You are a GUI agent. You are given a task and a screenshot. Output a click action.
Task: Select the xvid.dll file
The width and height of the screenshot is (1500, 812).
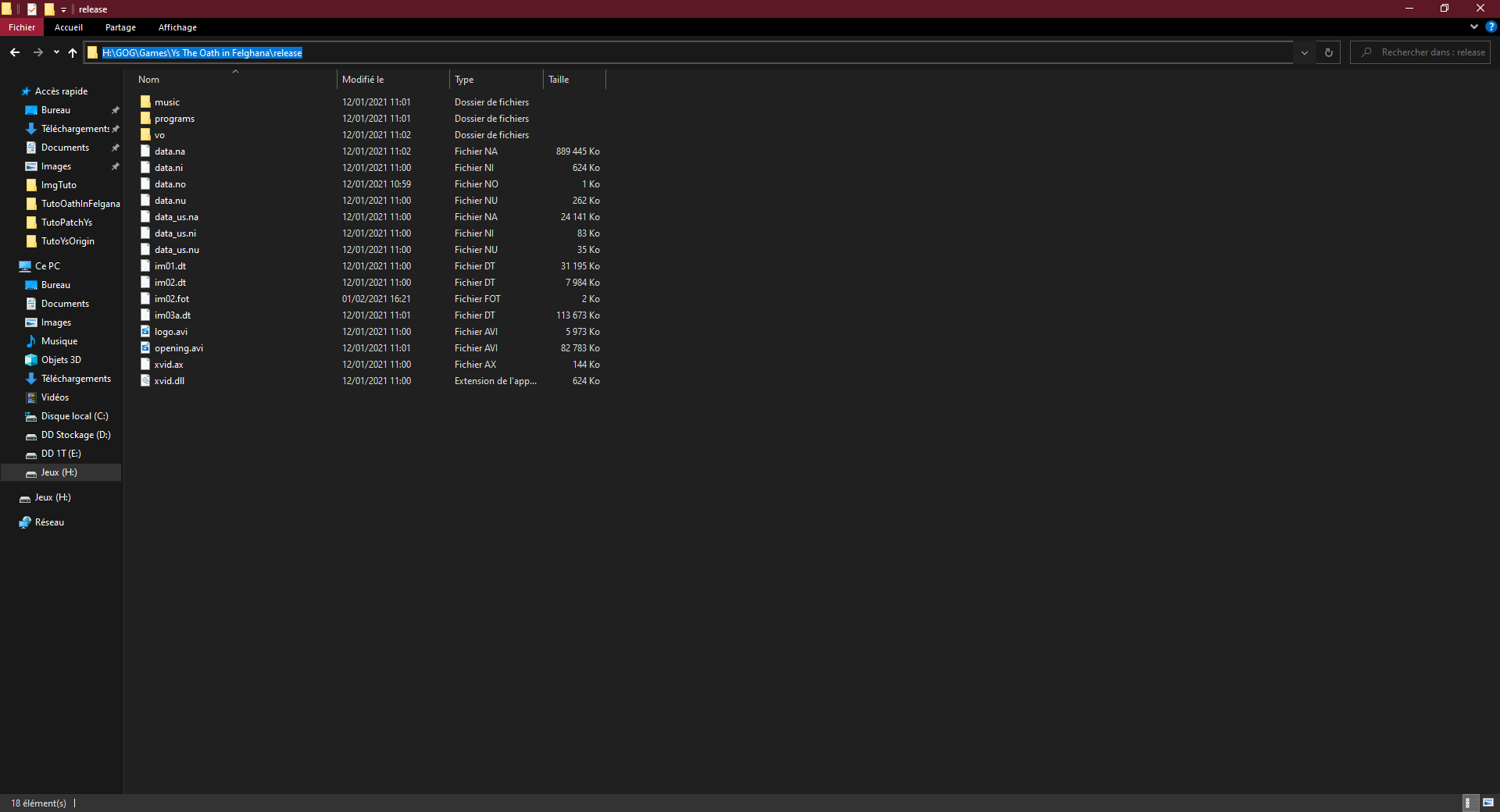click(169, 381)
